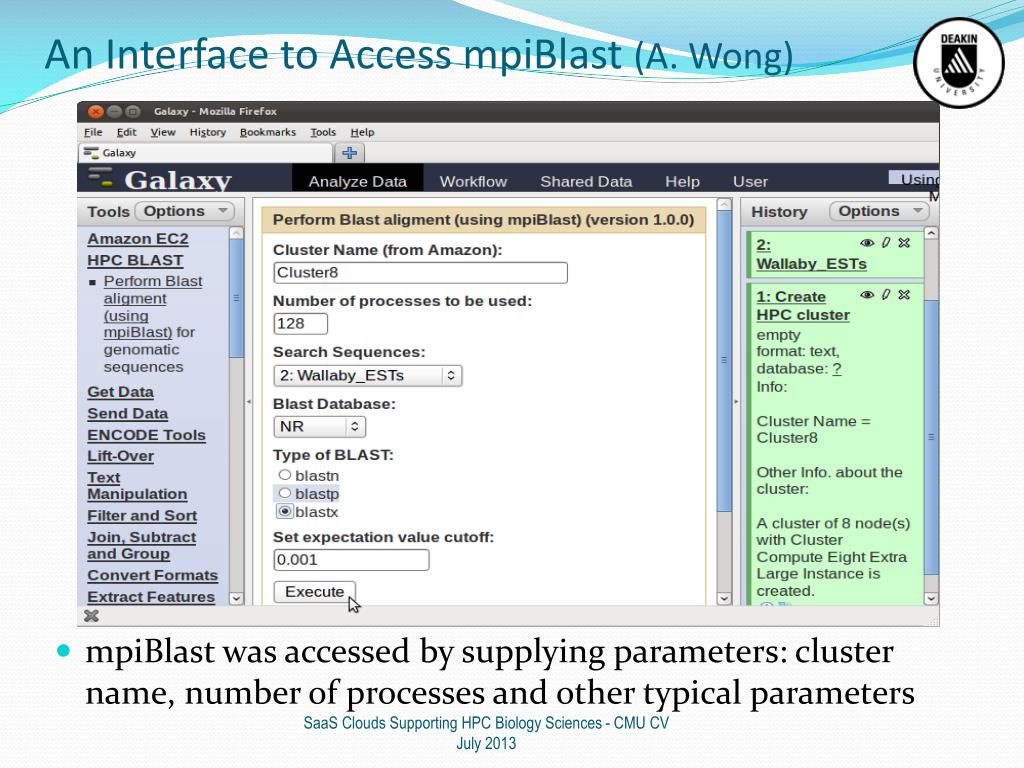Screen dimensions: 1024x768
Task: Open the Tools Options dropdown
Action: [x=184, y=211]
